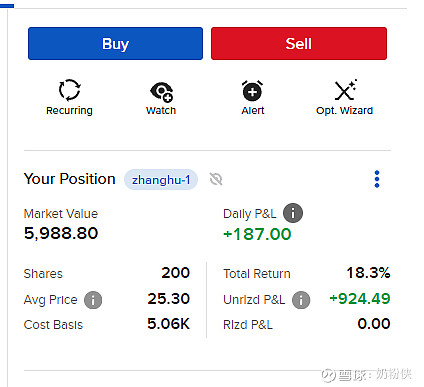Image resolution: width=424 pixels, height=387 pixels.
Task: Launch the Opt. Wizard icon
Action: [345, 90]
